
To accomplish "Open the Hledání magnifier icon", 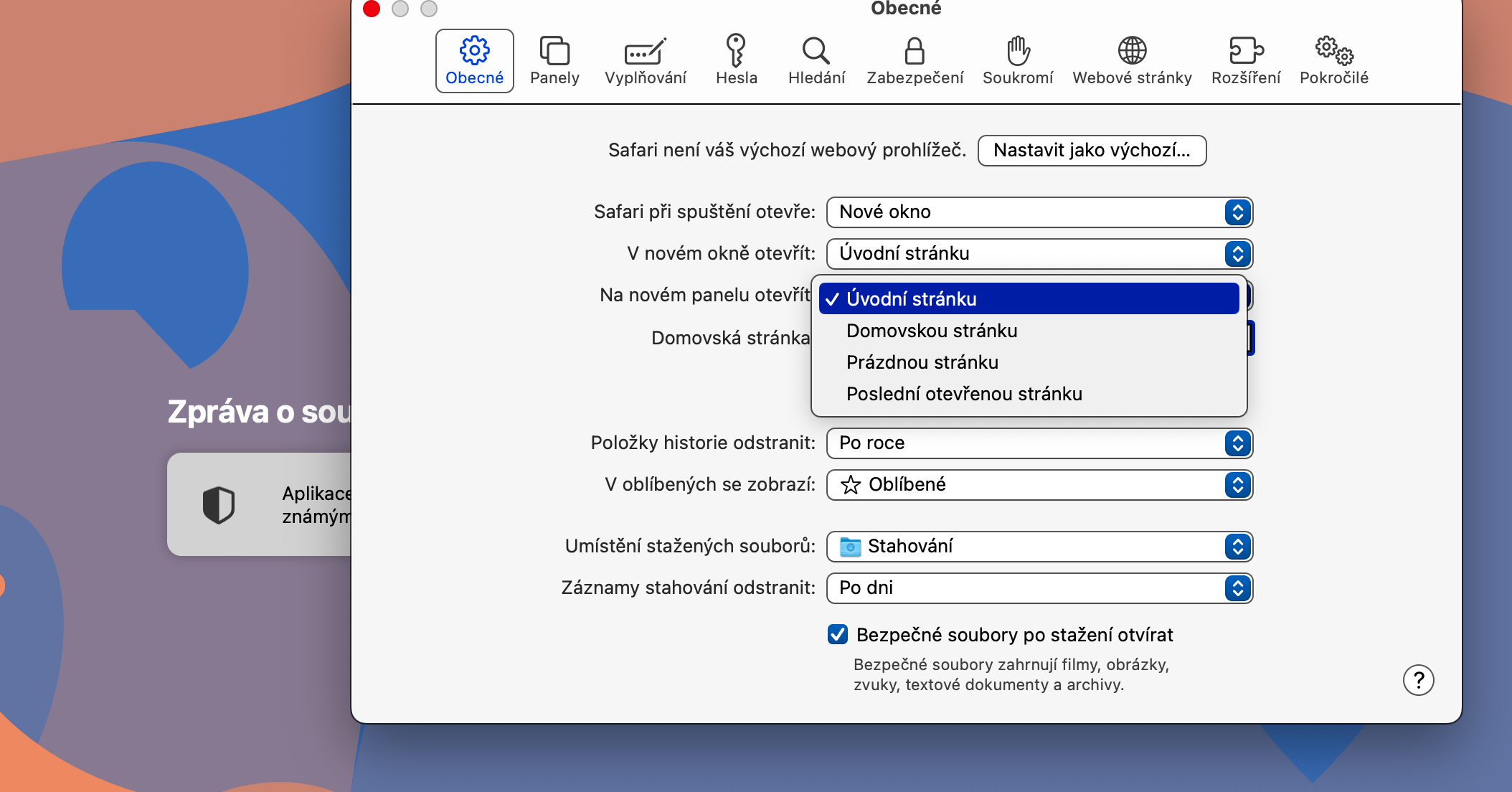I will [x=816, y=52].
